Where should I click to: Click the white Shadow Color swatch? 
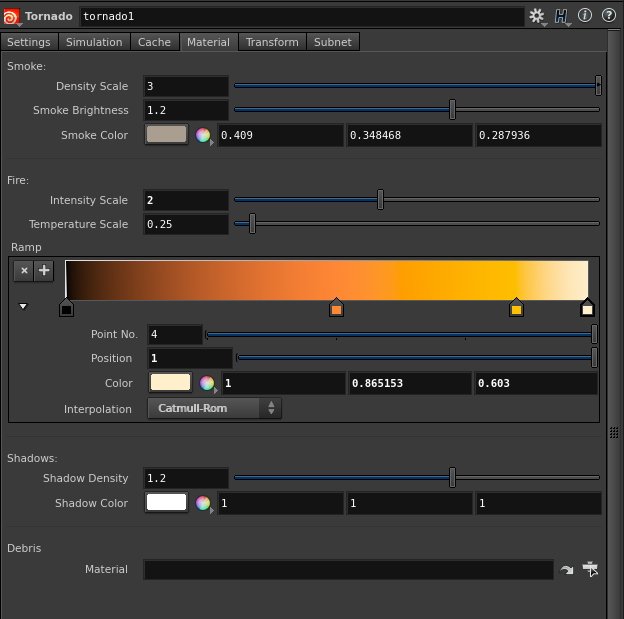point(166,502)
